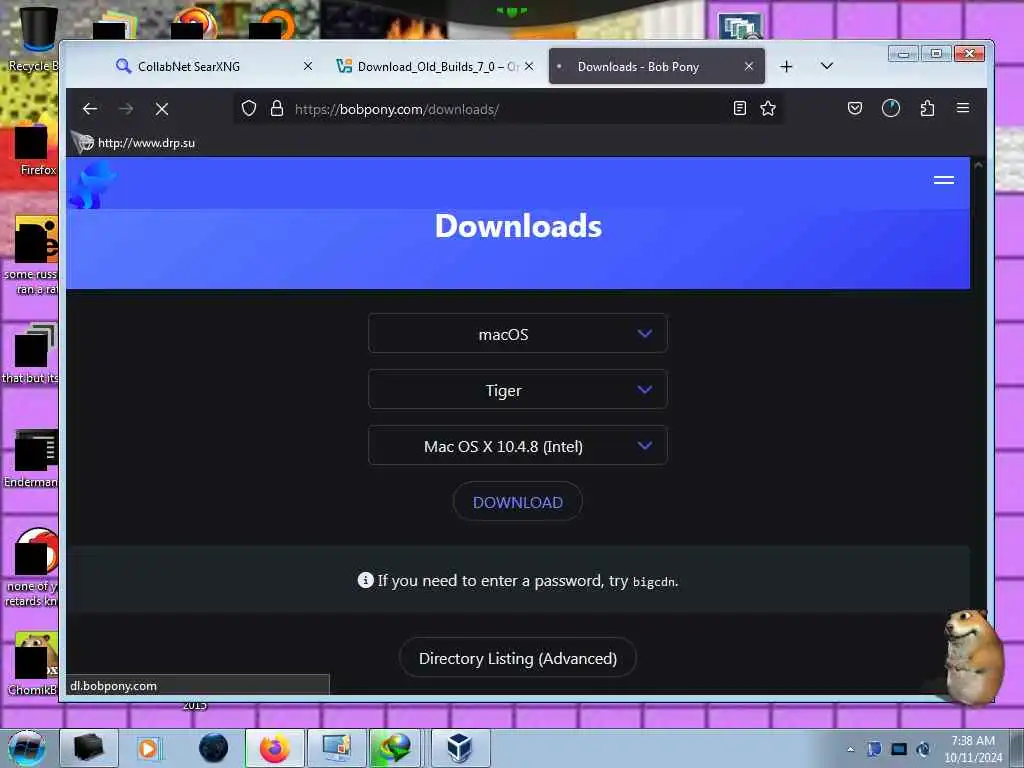
Task: Open the shield tracking protection icon
Action: point(249,108)
